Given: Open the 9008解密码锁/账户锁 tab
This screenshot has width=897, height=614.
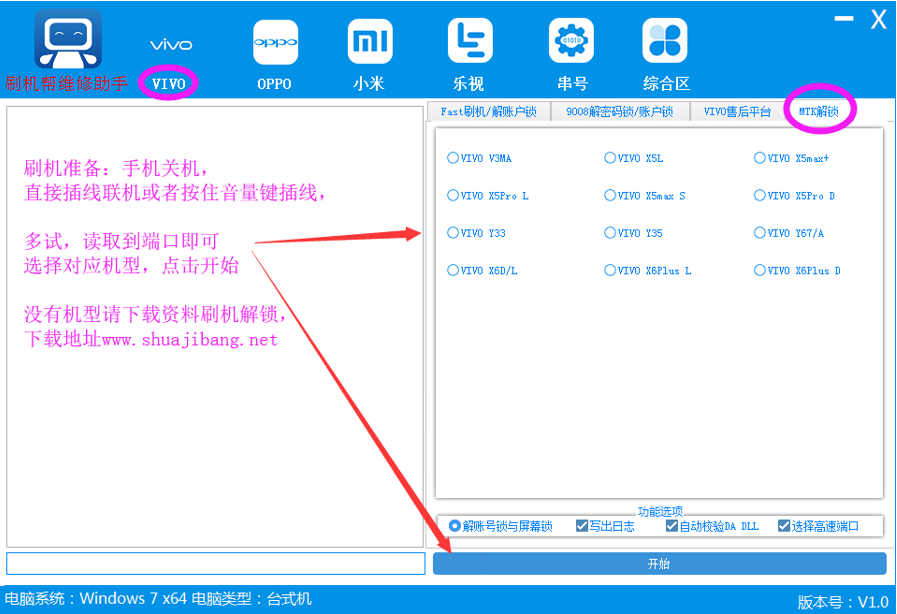Looking at the screenshot, I should (620, 112).
